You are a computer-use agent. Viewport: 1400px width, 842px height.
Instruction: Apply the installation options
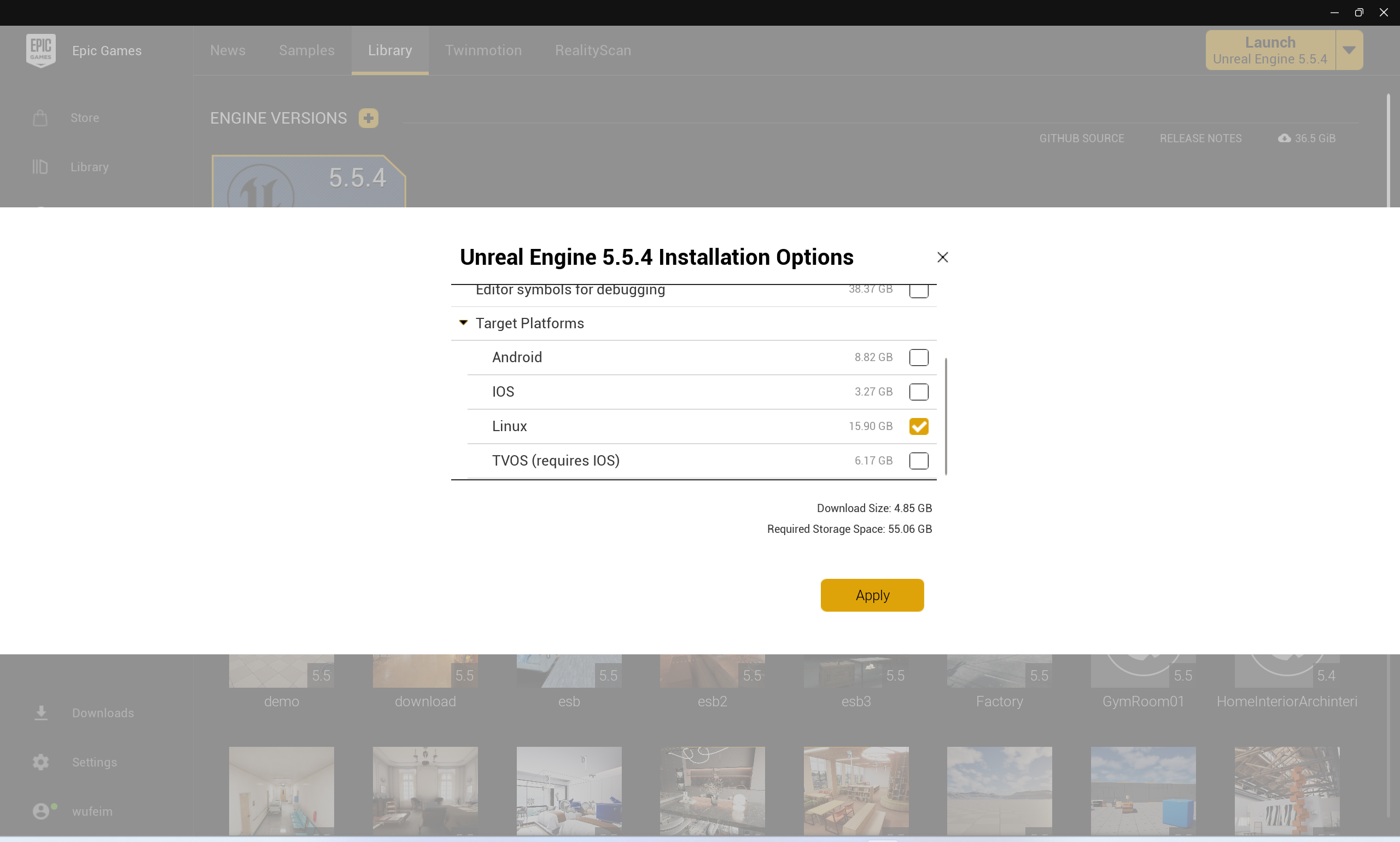tap(872, 595)
